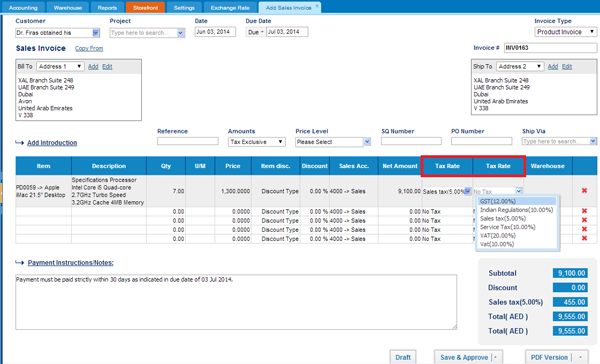Choose Sales tax(5.00%) from tax list
The image size is (600, 364).
(x=517, y=219)
